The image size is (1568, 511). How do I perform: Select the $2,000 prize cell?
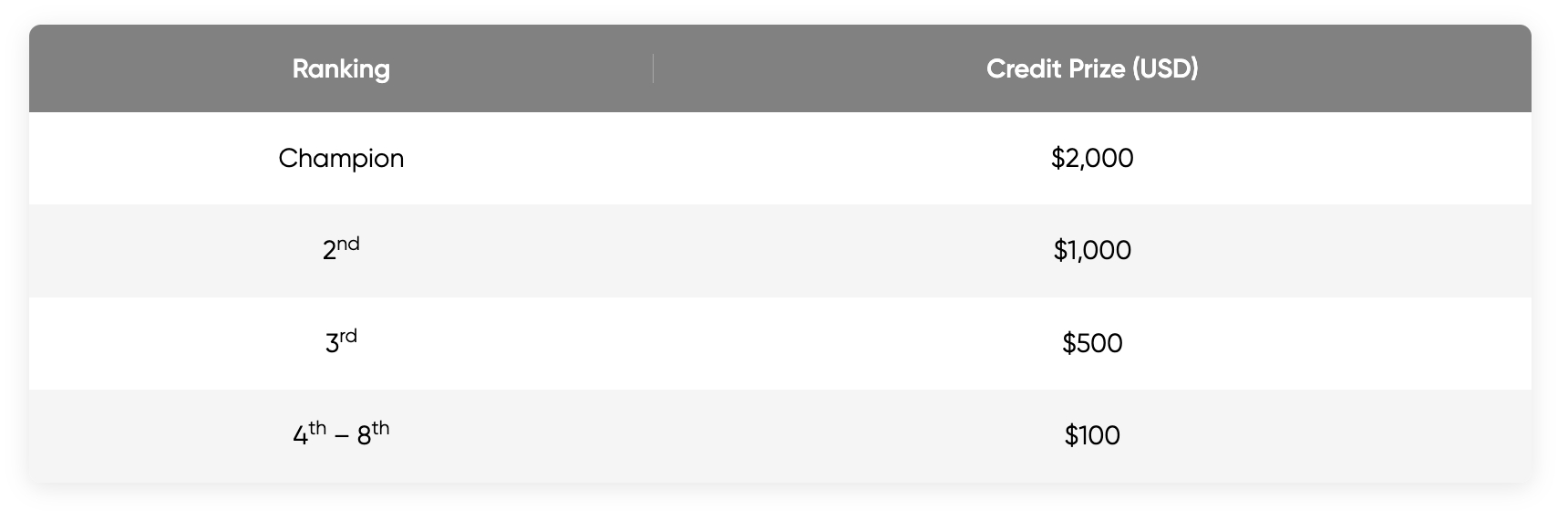point(1091,159)
